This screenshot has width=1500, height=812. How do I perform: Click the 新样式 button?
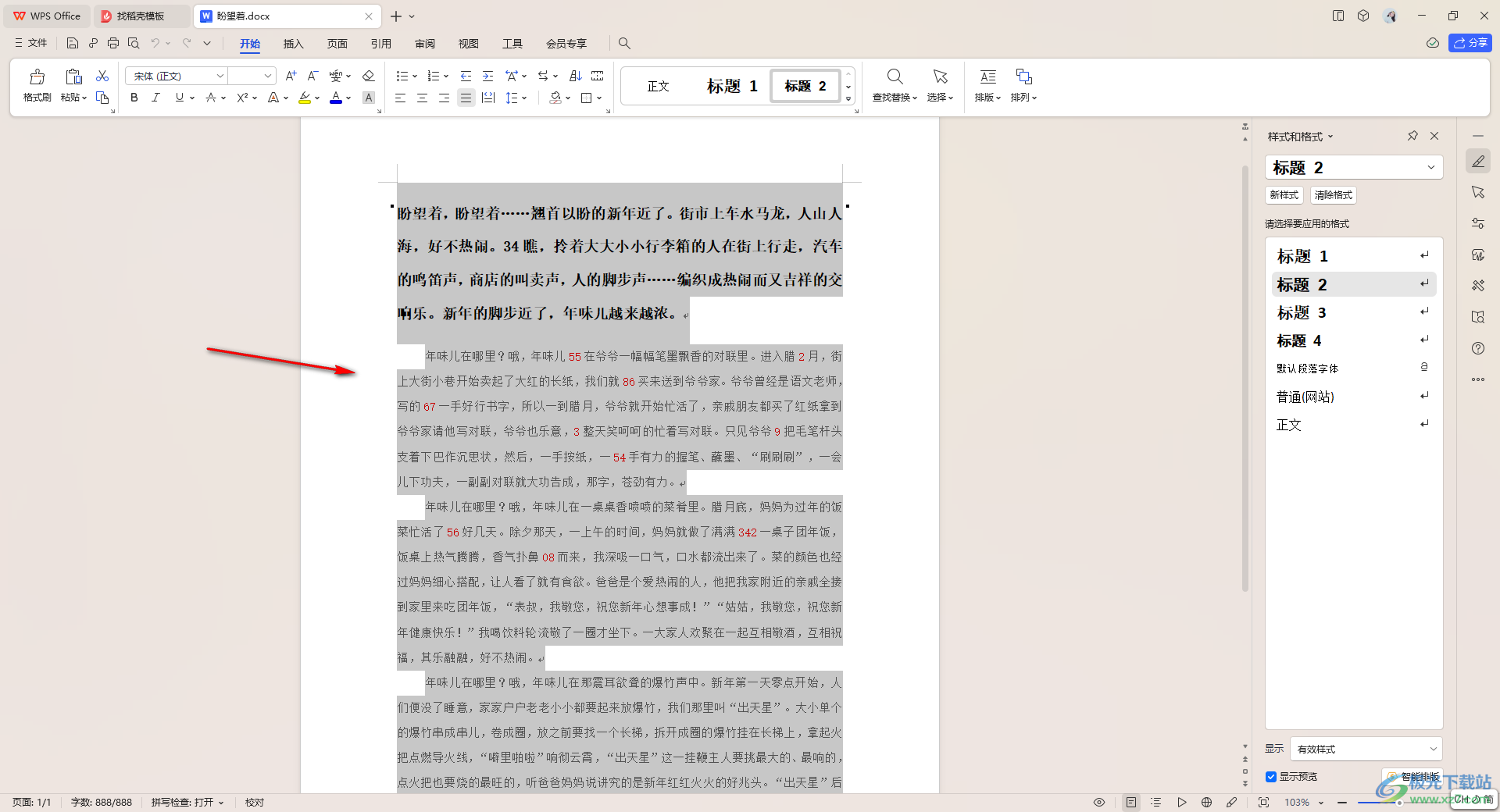click(1284, 195)
